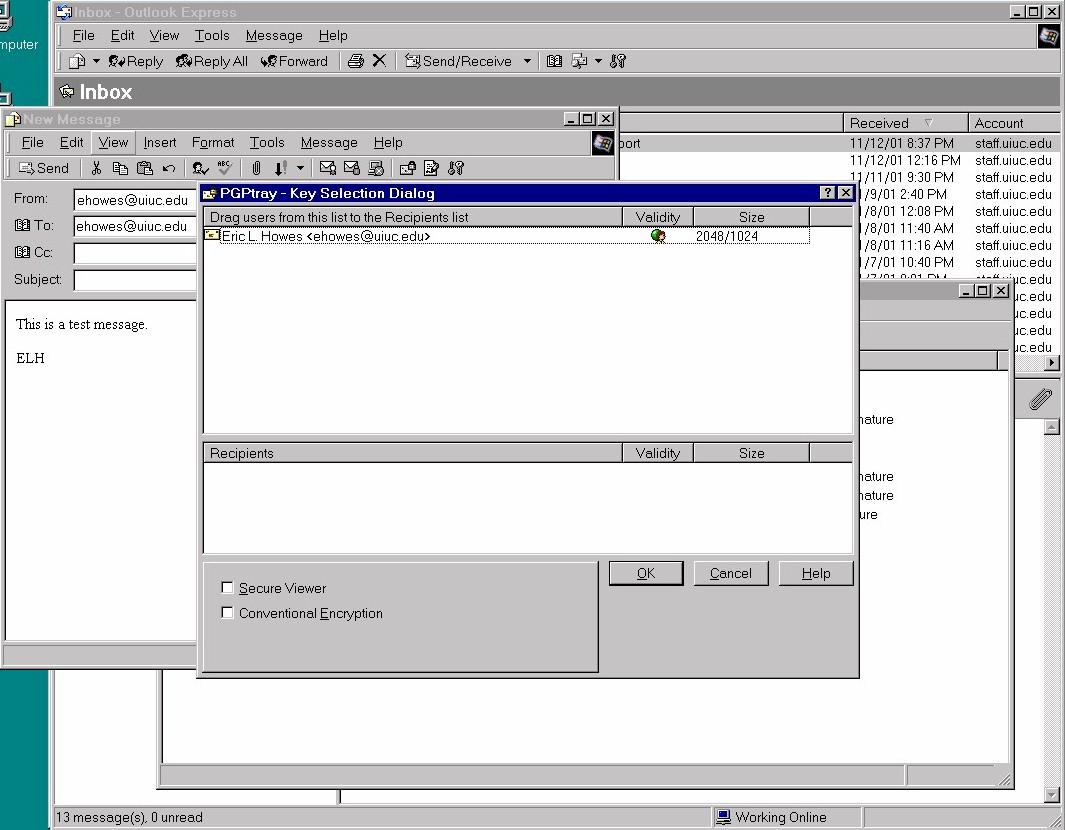Click the Work Offline icon in New Message
The width and height of the screenshot is (1065, 830).
tap(376, 168)
